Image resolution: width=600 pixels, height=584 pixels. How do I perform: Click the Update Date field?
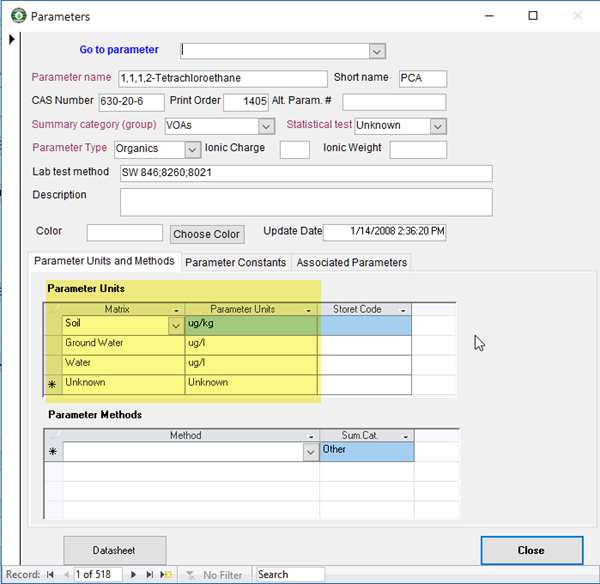pos(384,232)
